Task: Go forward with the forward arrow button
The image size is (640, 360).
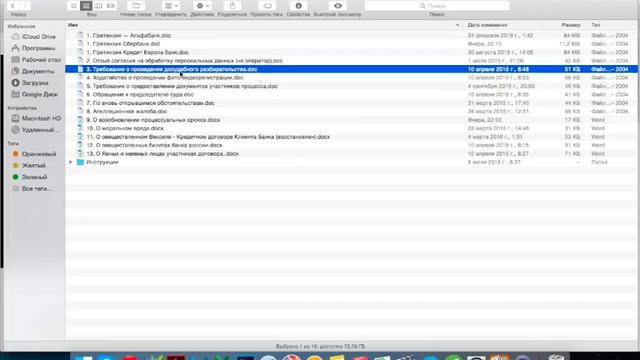Action: [24, 6]
